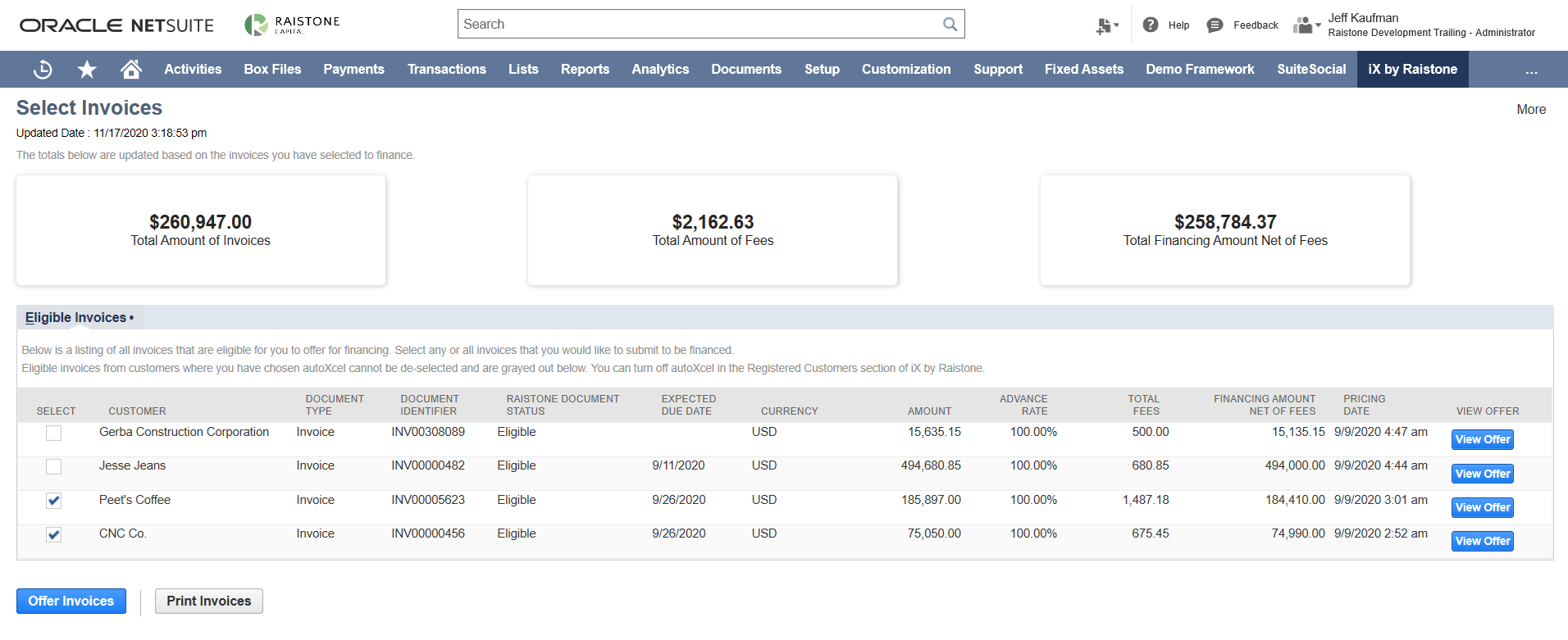Open the Create New icon menu

point(1106,26)
